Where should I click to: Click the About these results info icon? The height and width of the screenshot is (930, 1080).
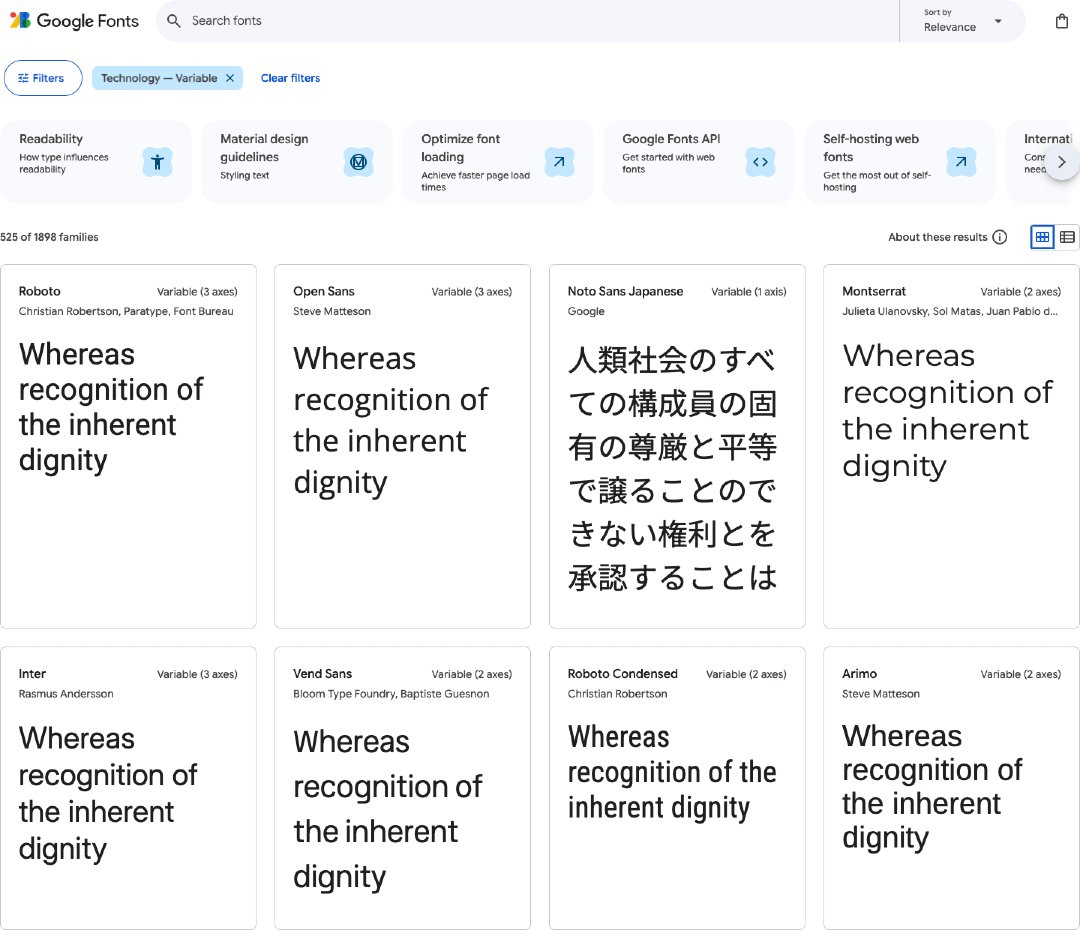coord(1000,237)
